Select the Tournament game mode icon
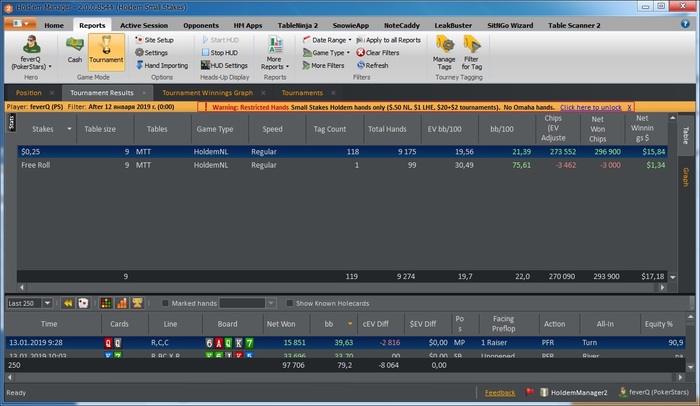The width and height of the screenshot is (700, 406). [106, 51]
